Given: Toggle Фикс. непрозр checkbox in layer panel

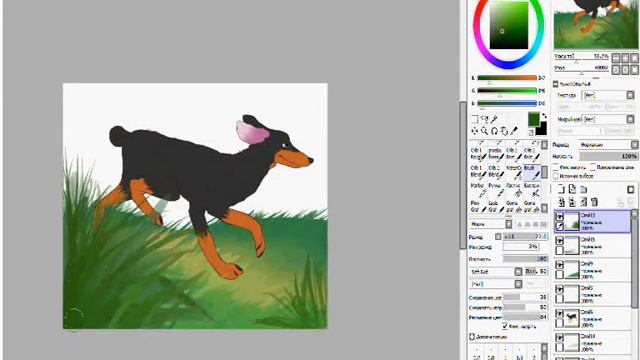Looking at the screenshot, I should point(556,167).
